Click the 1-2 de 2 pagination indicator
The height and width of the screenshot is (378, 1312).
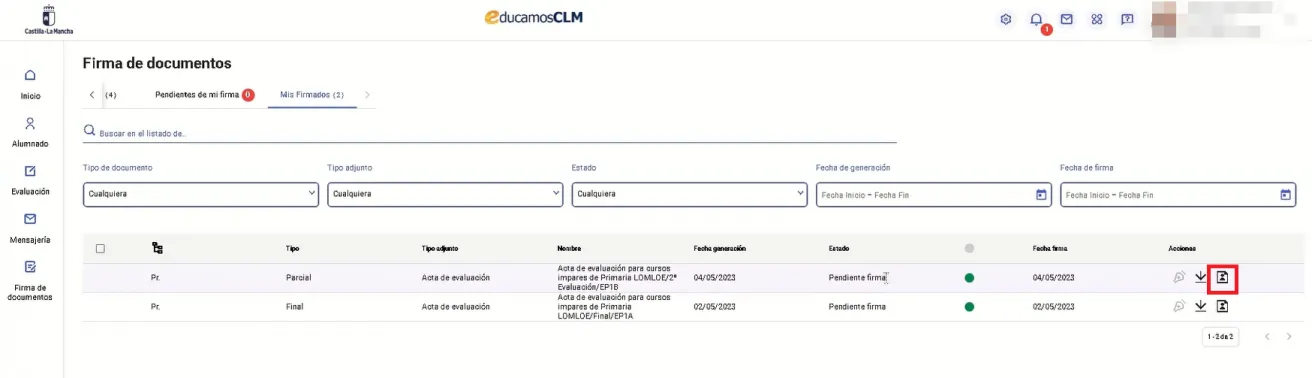click(1220, 336)
